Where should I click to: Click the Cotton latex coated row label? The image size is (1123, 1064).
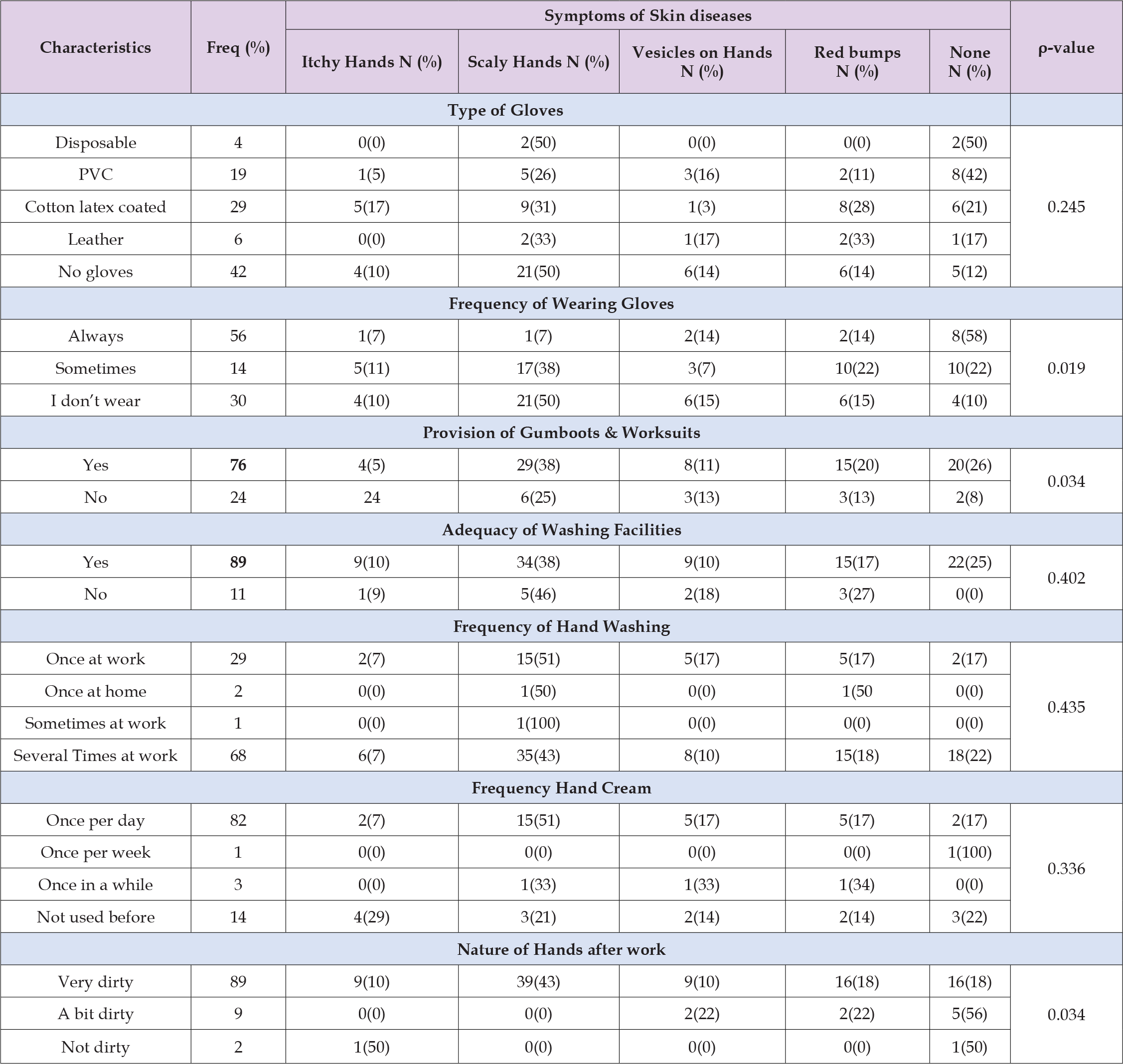[x=95, y=207]
